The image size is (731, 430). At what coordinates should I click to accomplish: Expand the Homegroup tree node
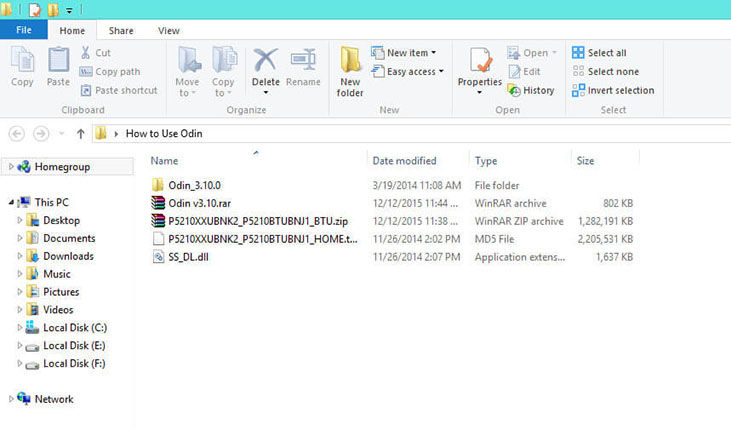[10, 167]
